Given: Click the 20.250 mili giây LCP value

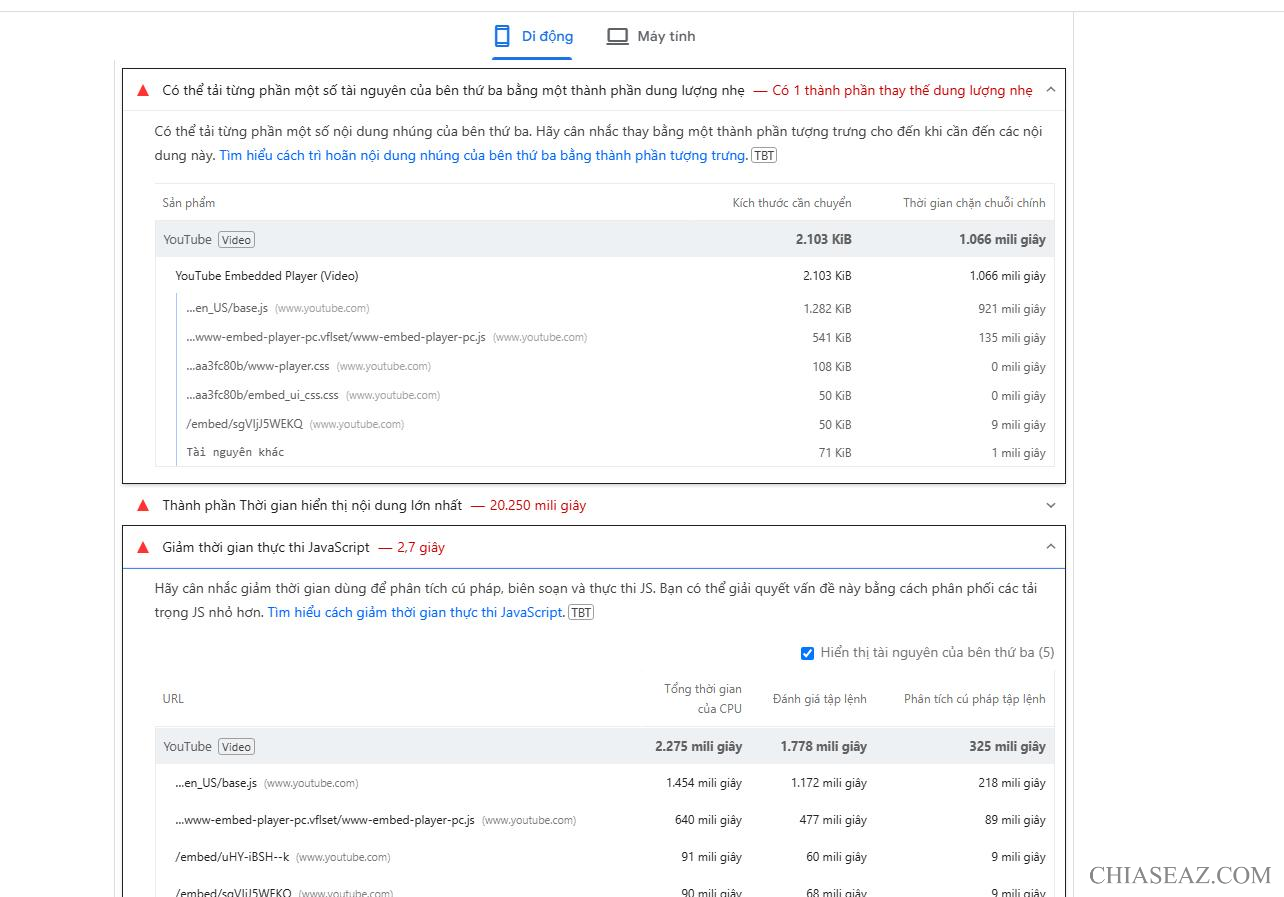Looking at the screenshot, I should click(x=538, y=506).
